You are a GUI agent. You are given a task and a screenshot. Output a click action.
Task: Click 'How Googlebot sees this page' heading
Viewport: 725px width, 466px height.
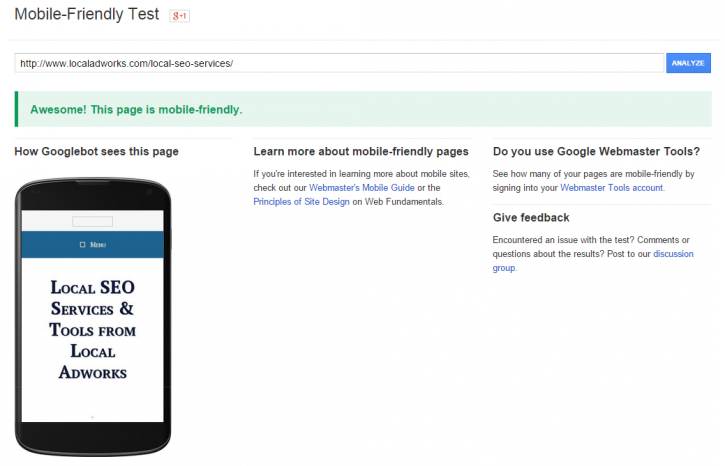coord(96,152)
